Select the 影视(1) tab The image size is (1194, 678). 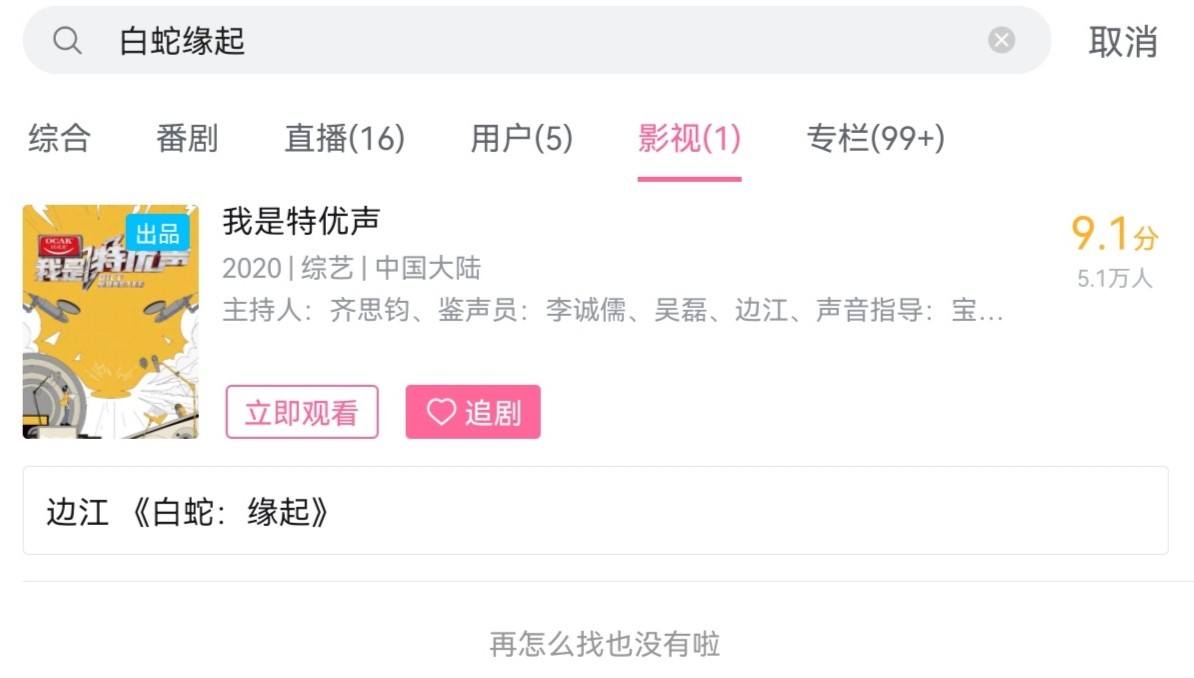[x=689, y=138]
